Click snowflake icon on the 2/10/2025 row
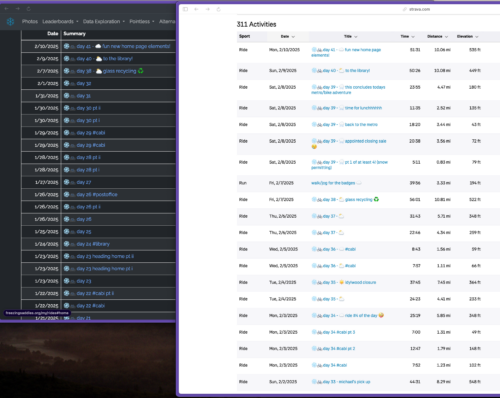 point(66,46)
